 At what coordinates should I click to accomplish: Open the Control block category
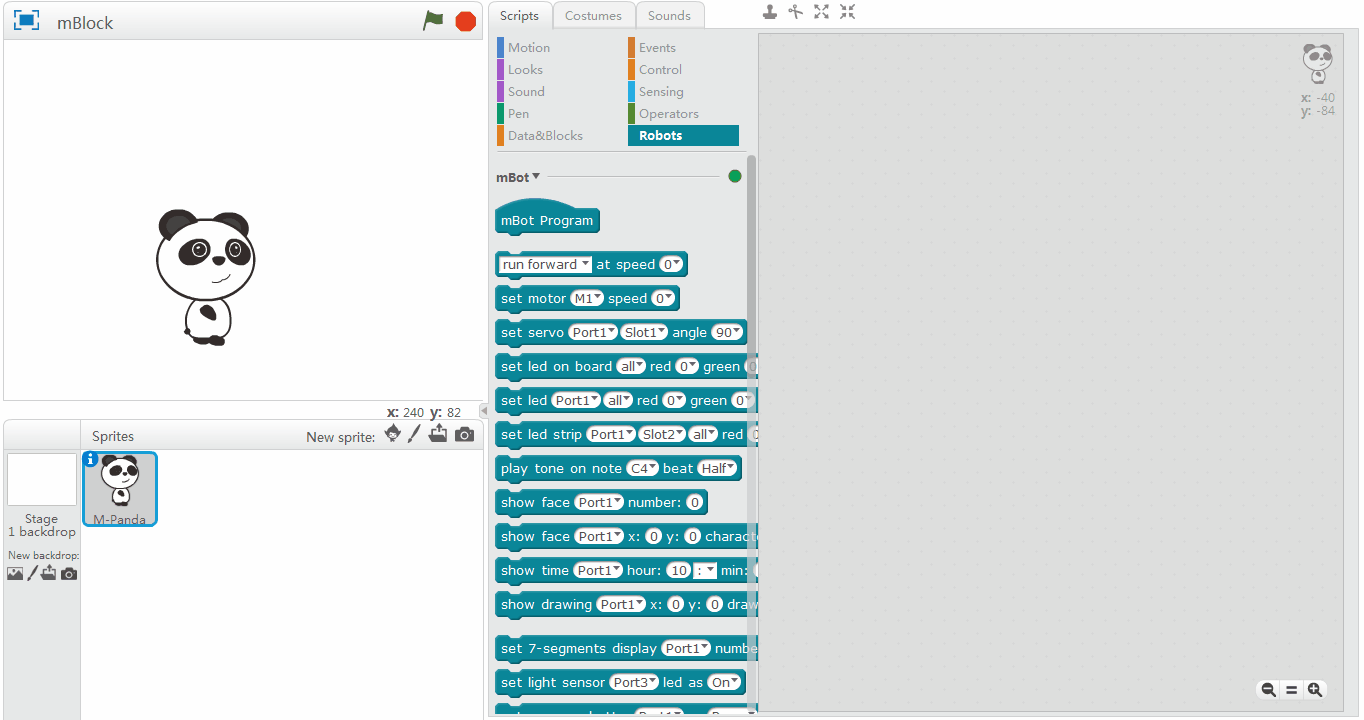(x=660, y=69)
